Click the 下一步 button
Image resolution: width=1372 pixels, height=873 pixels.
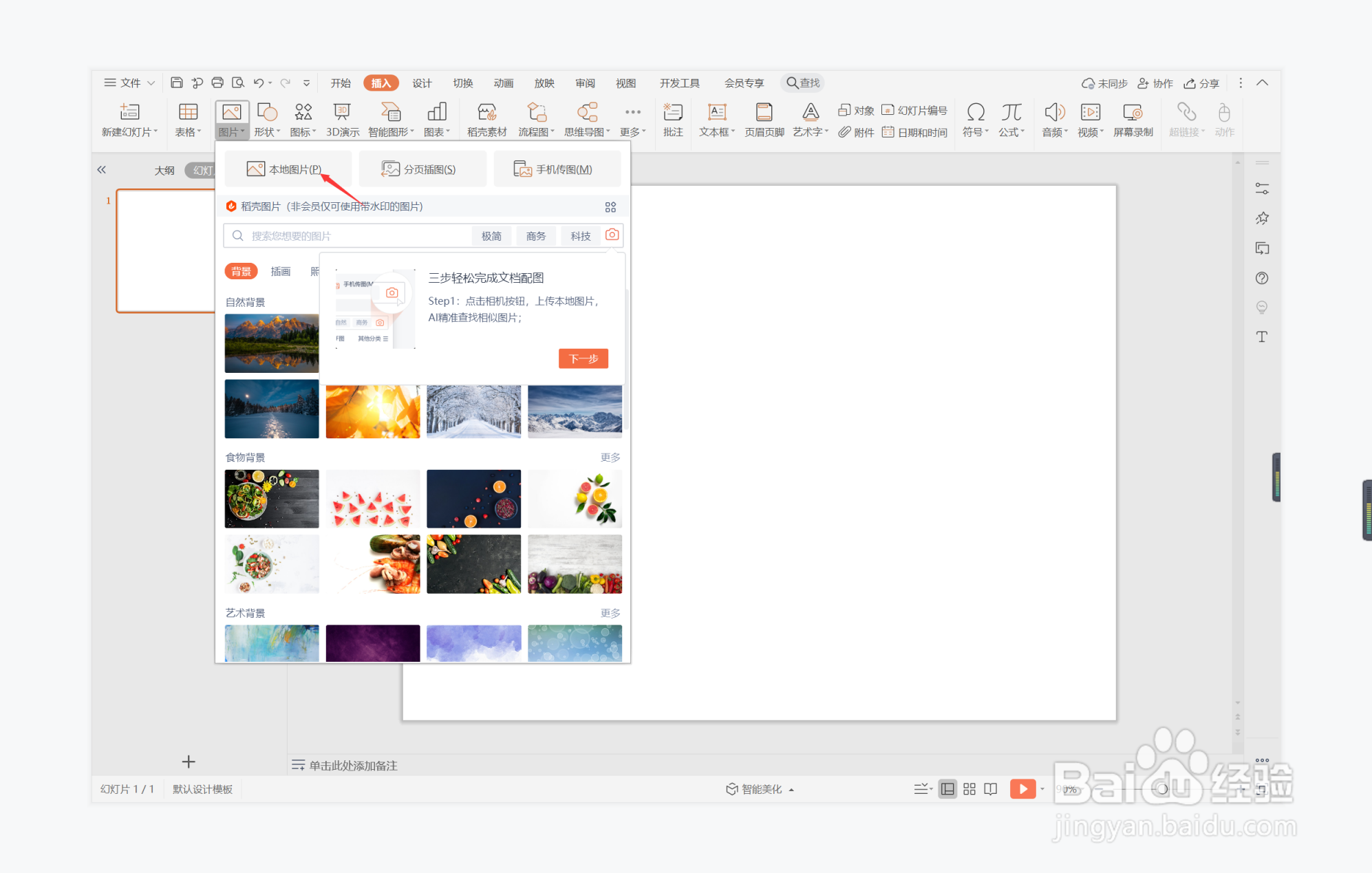point(583,358)
